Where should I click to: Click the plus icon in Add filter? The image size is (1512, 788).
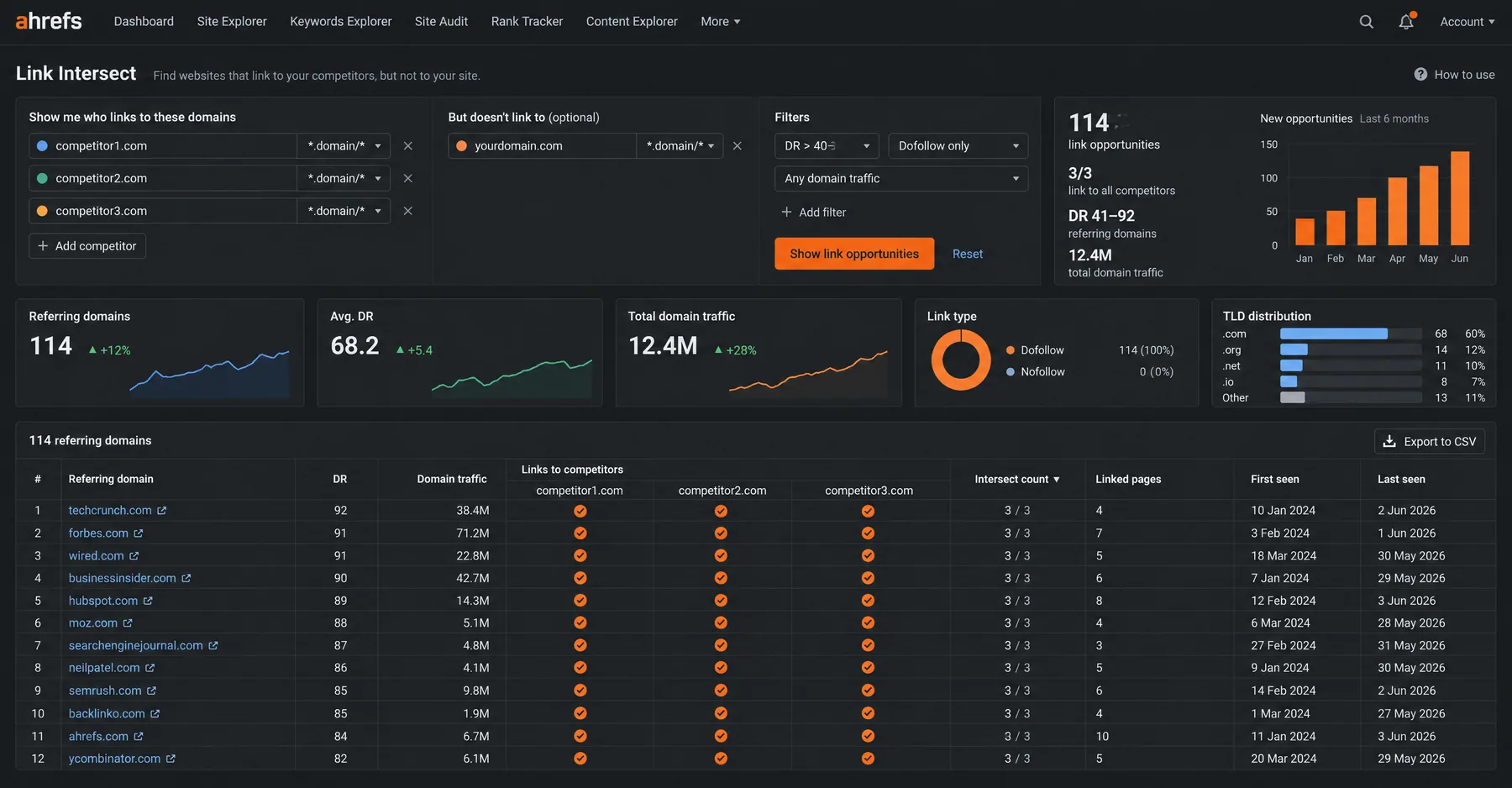[x=787, y=213]
